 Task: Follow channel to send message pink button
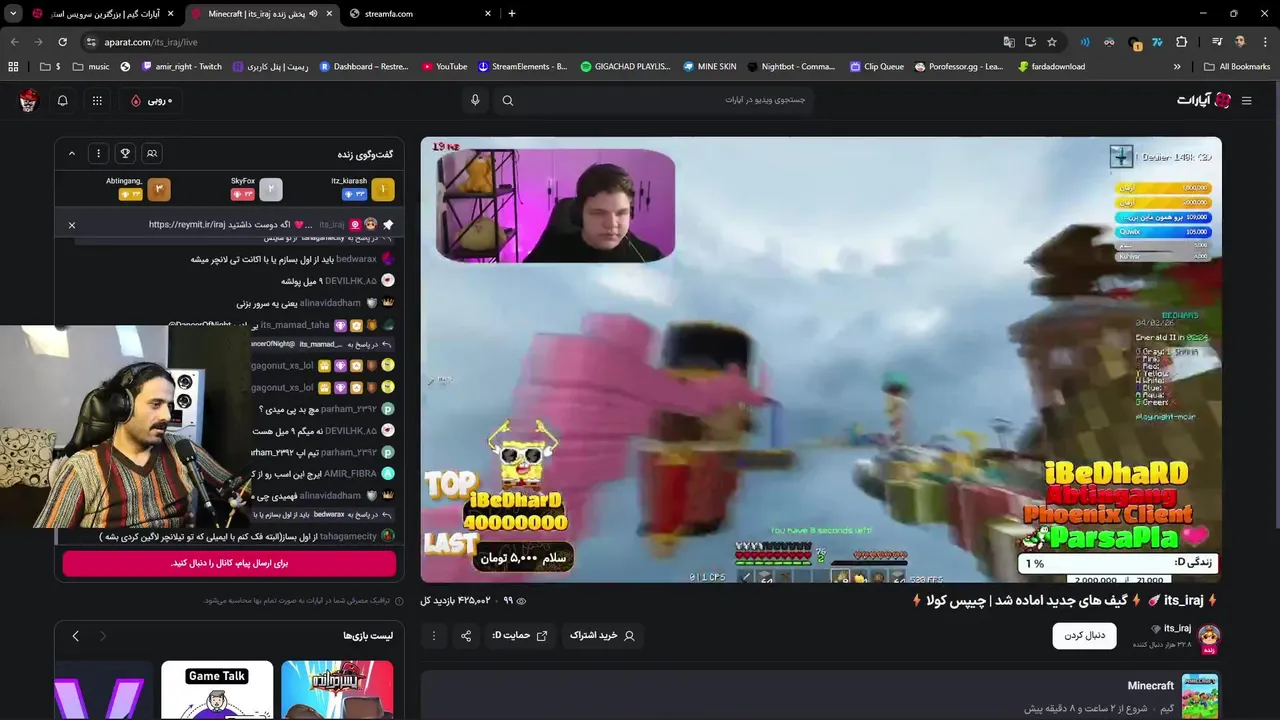(229, 563)
